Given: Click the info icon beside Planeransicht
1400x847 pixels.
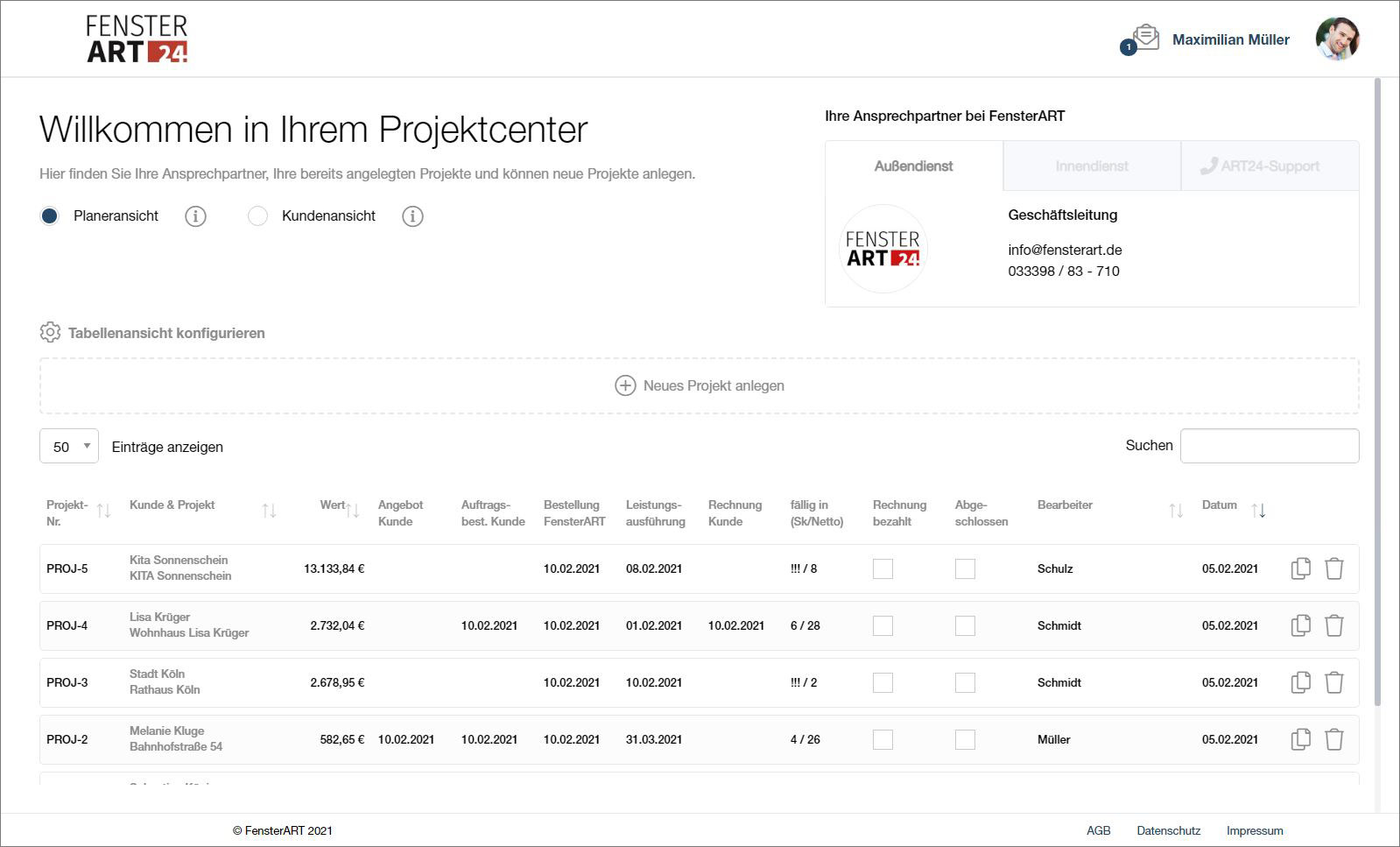Looking at the screenshot, I should click(195, 216).
